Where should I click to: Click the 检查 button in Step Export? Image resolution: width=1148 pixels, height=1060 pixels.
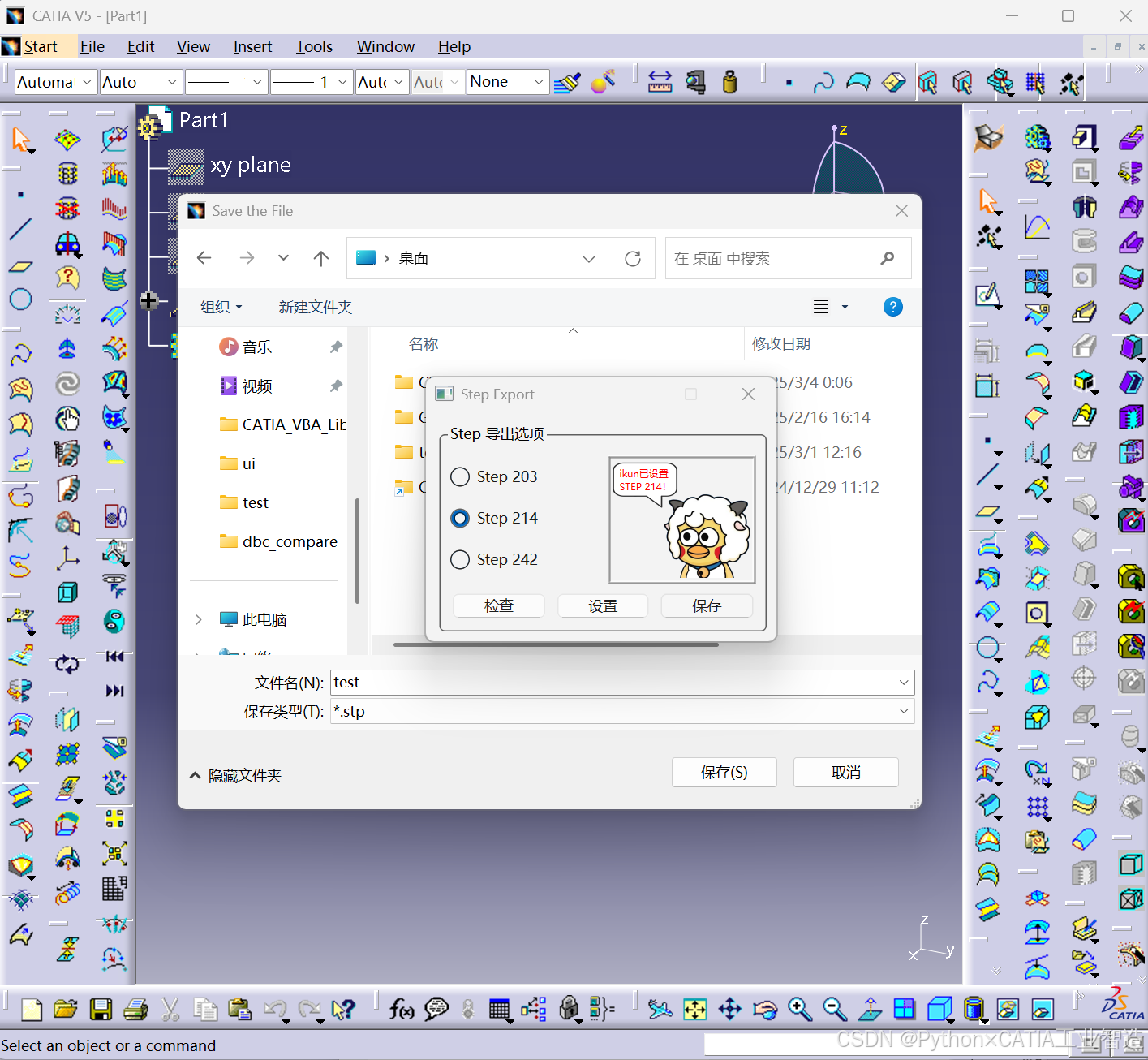click(498, 605)
